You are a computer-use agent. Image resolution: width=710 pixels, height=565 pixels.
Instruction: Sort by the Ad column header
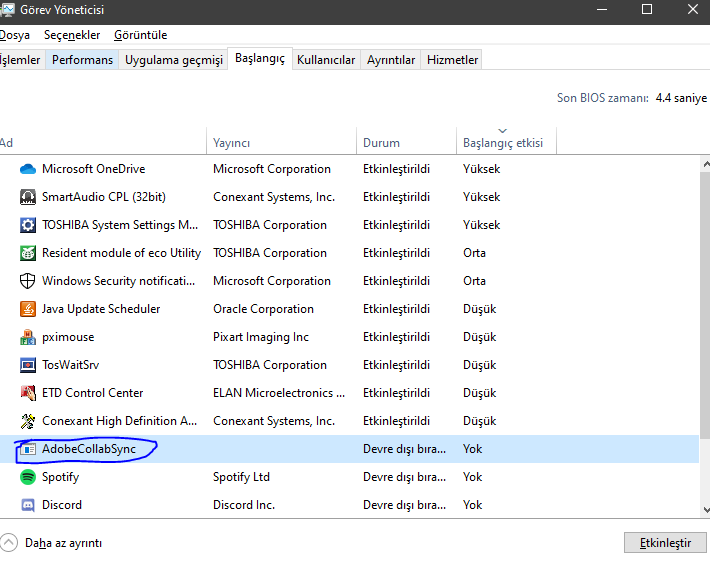click(x=103, y=142)
